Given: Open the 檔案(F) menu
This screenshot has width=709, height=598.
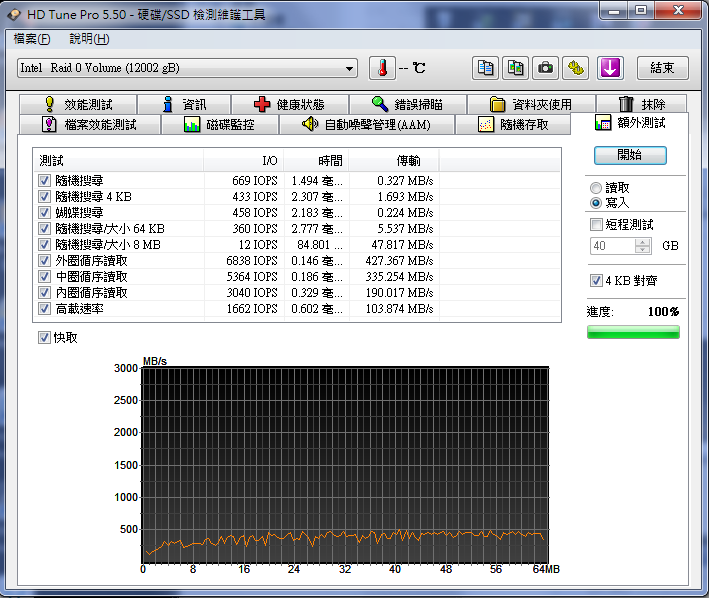Looking at the screenshot, I should pyautogui.click(x=32, y=39).
